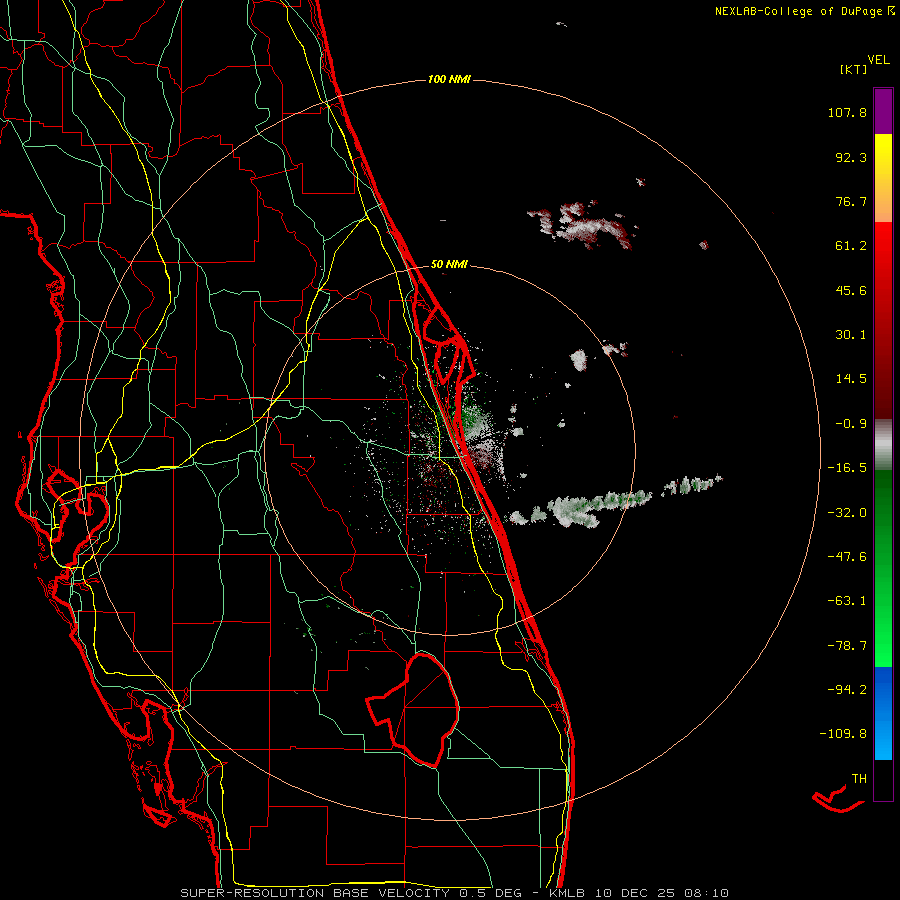Click the -16.5 legend value
This screenshot has width=900, height=900.
pyautogui.click(x=847, y=468)
